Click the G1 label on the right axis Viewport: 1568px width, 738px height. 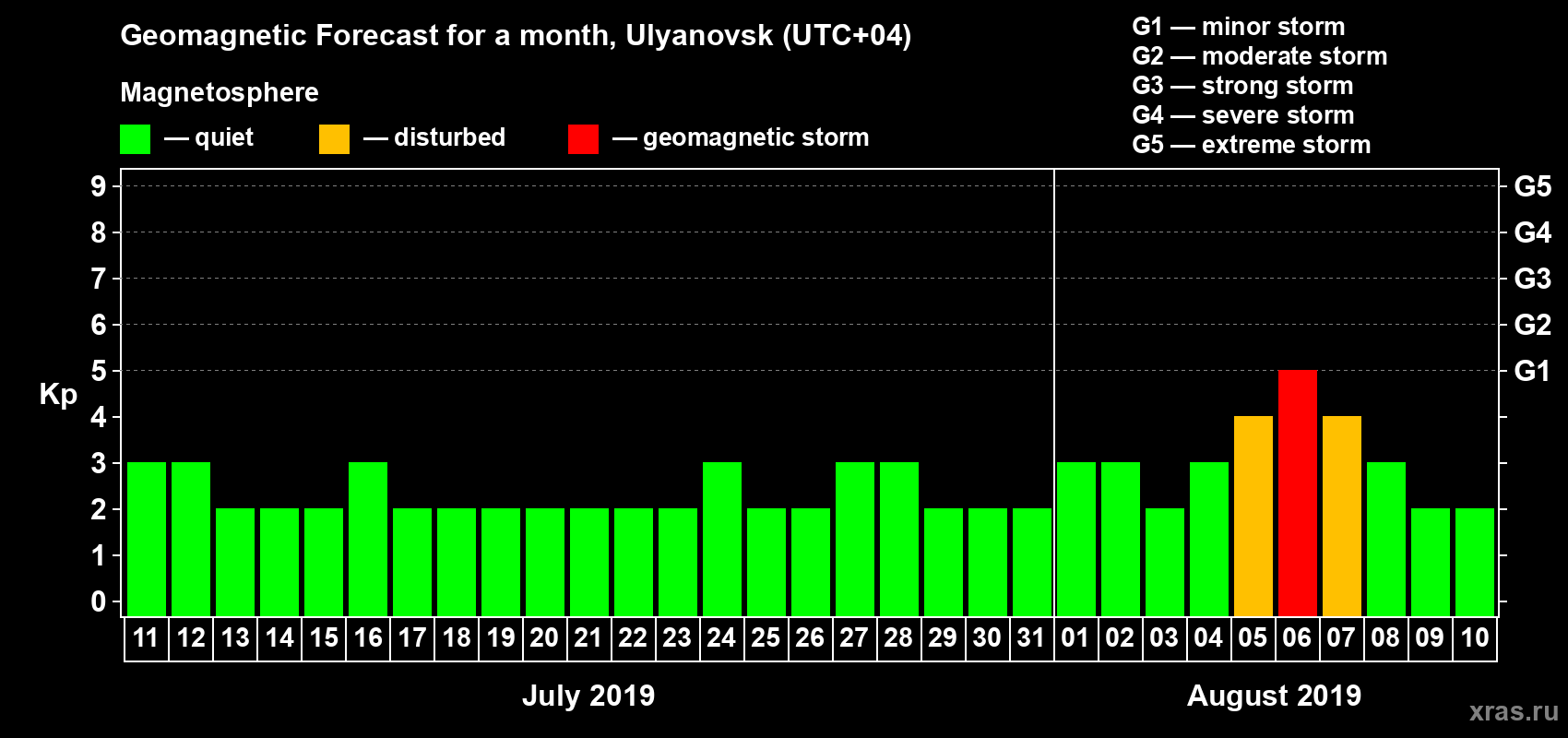[1532, 371]
